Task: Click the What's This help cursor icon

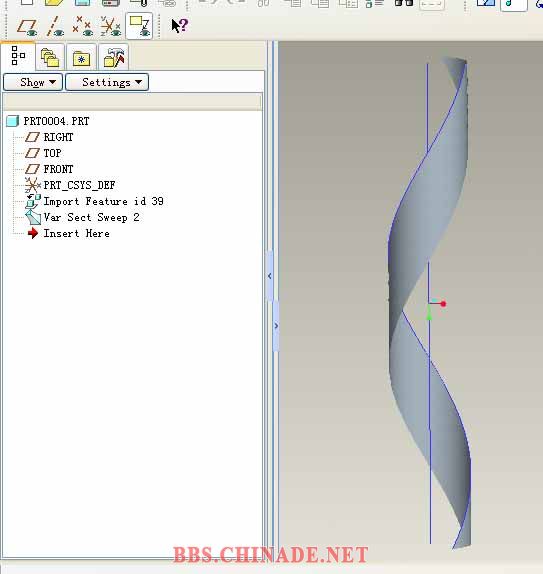Action: (179, 26)
